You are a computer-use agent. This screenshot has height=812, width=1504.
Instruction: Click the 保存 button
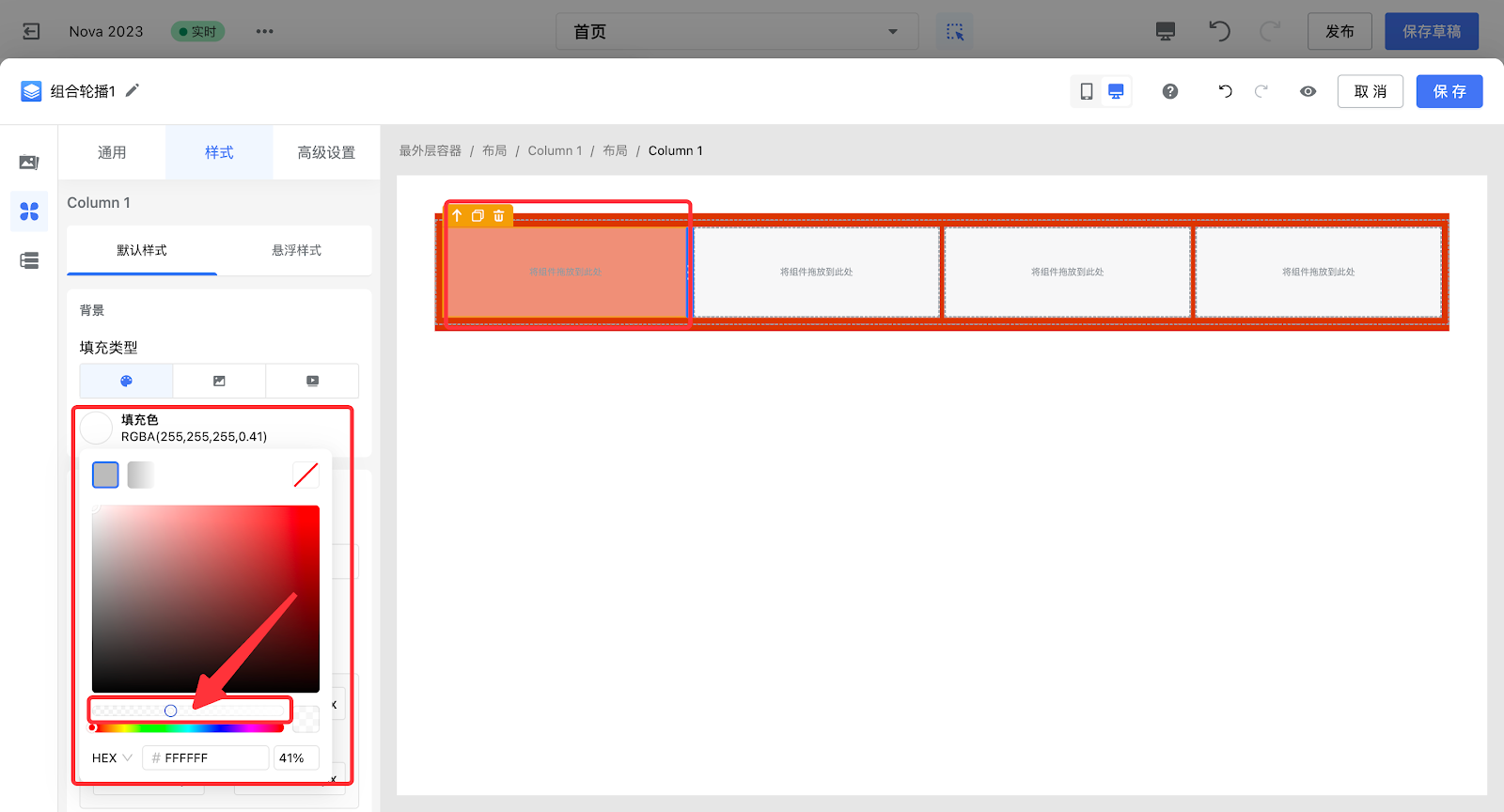click(1449, 91)
